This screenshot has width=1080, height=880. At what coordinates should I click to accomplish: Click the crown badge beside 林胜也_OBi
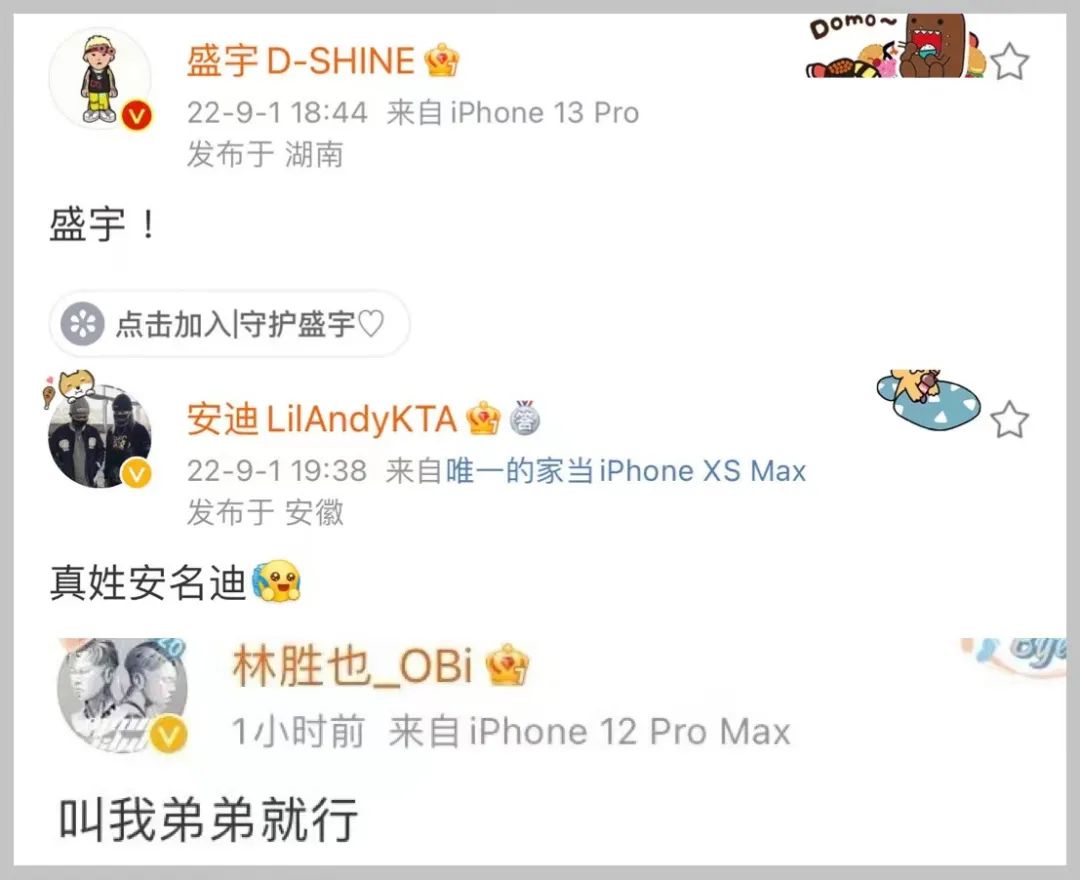click(508, 665)
